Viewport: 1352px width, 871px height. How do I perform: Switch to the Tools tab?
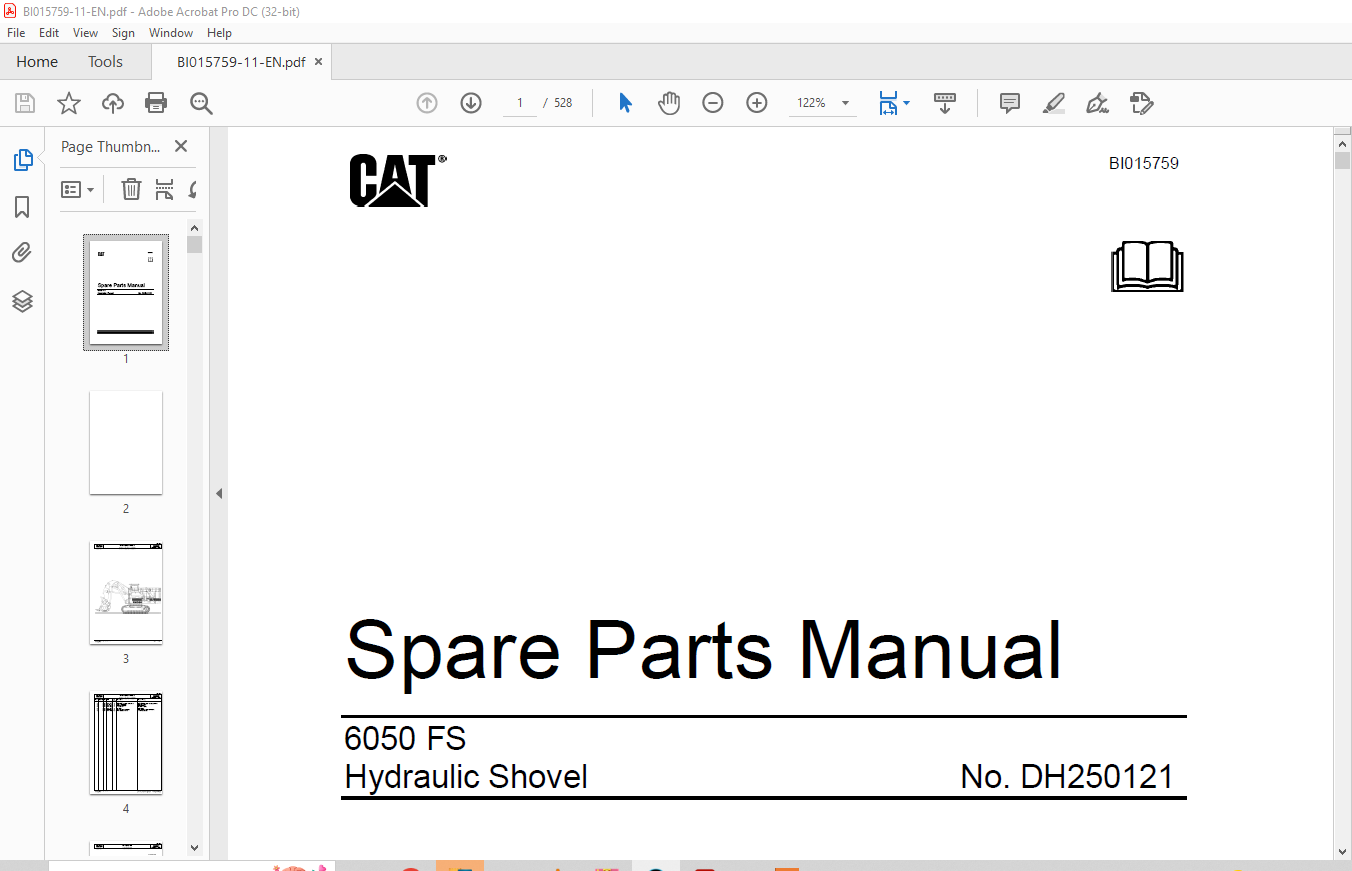pos(105,62)
